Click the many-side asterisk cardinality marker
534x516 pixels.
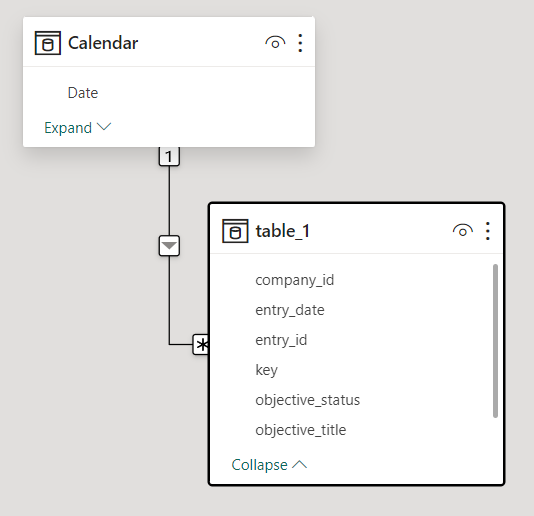pyautogui.click(x=201, y=345)
